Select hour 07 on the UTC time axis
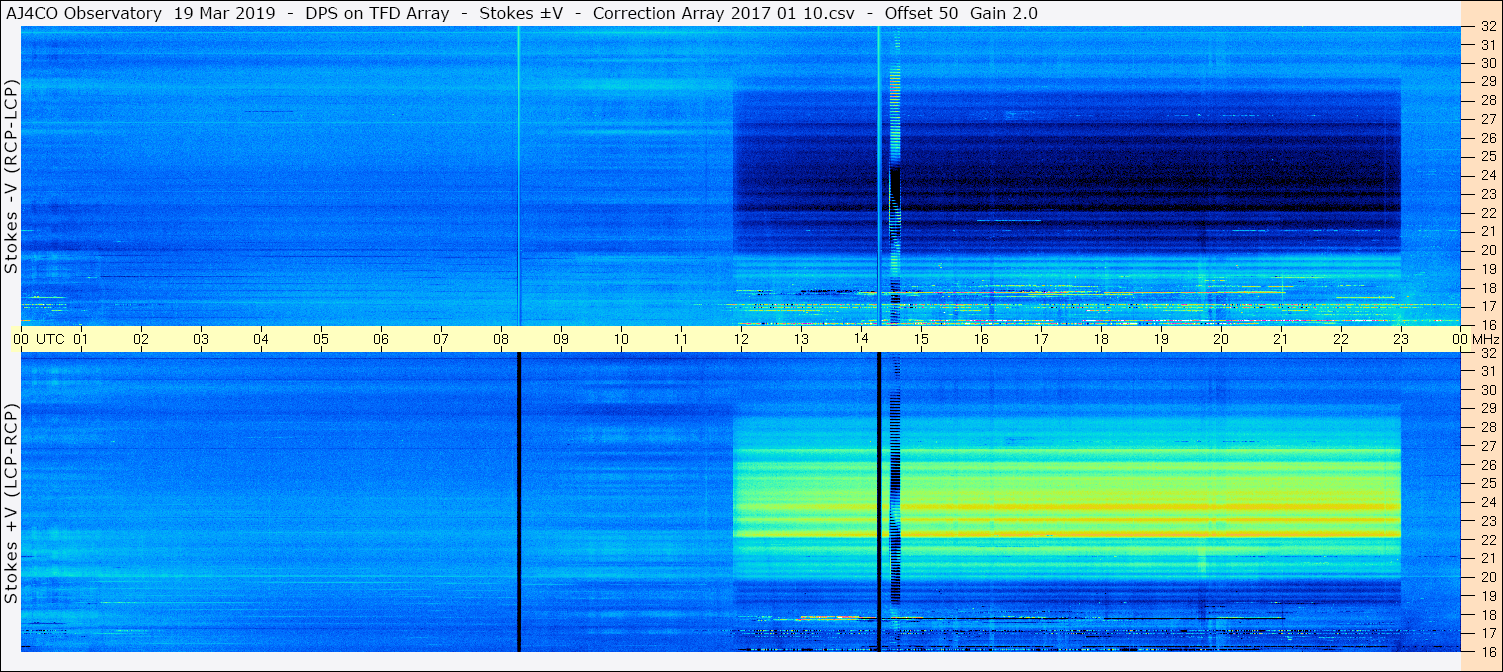The height and width of the screenshot is (672, 1503). pos(441,339)
